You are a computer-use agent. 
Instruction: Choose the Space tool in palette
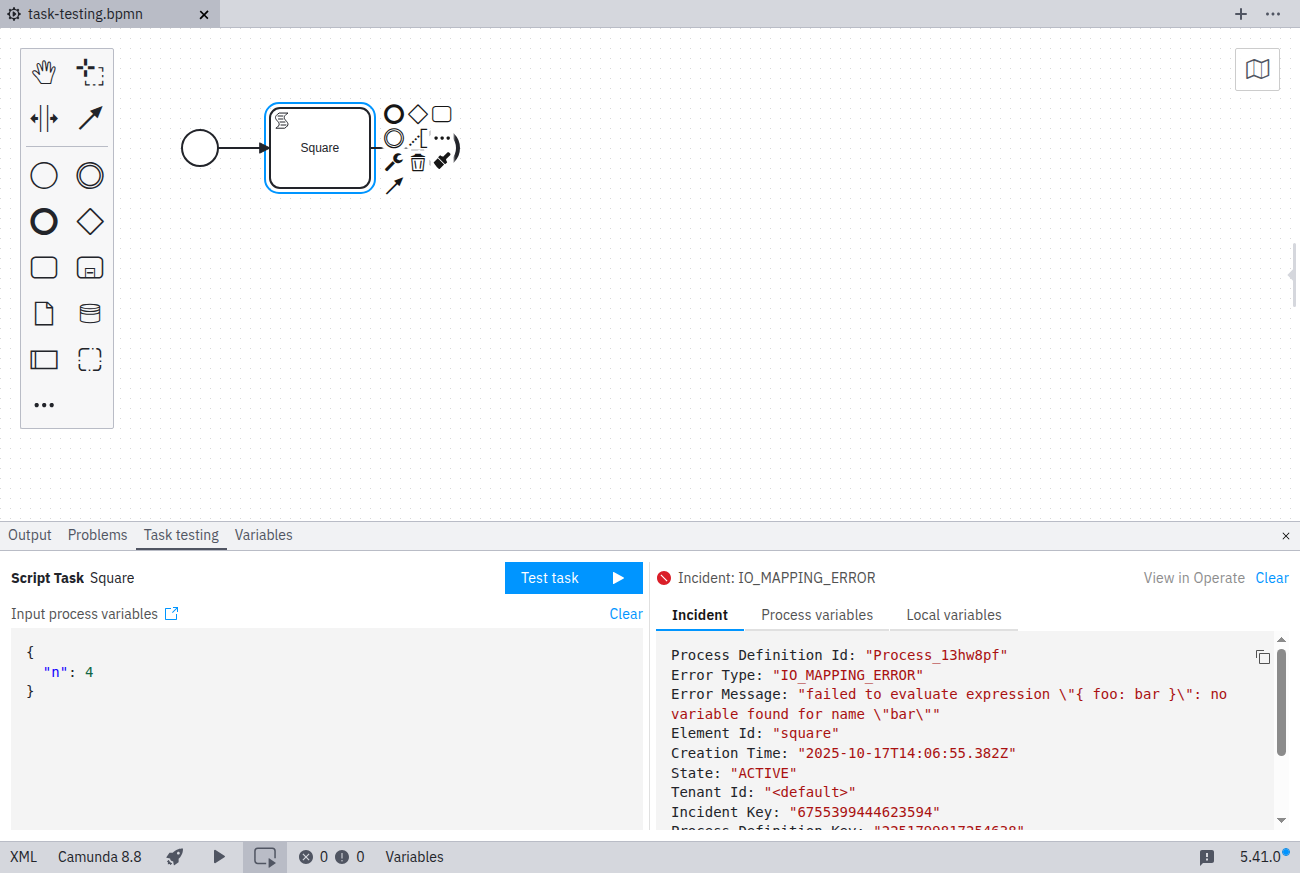pos(44,119)
